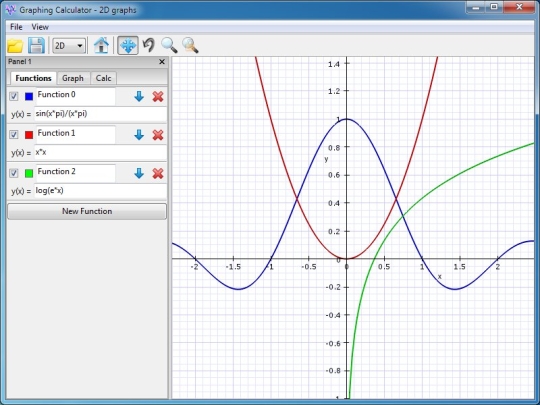Image resolution: width=540 pixels, height=405 pixels.
Task: Uncheck the Function 2 visibility checkbox
Action: point(13,173)
